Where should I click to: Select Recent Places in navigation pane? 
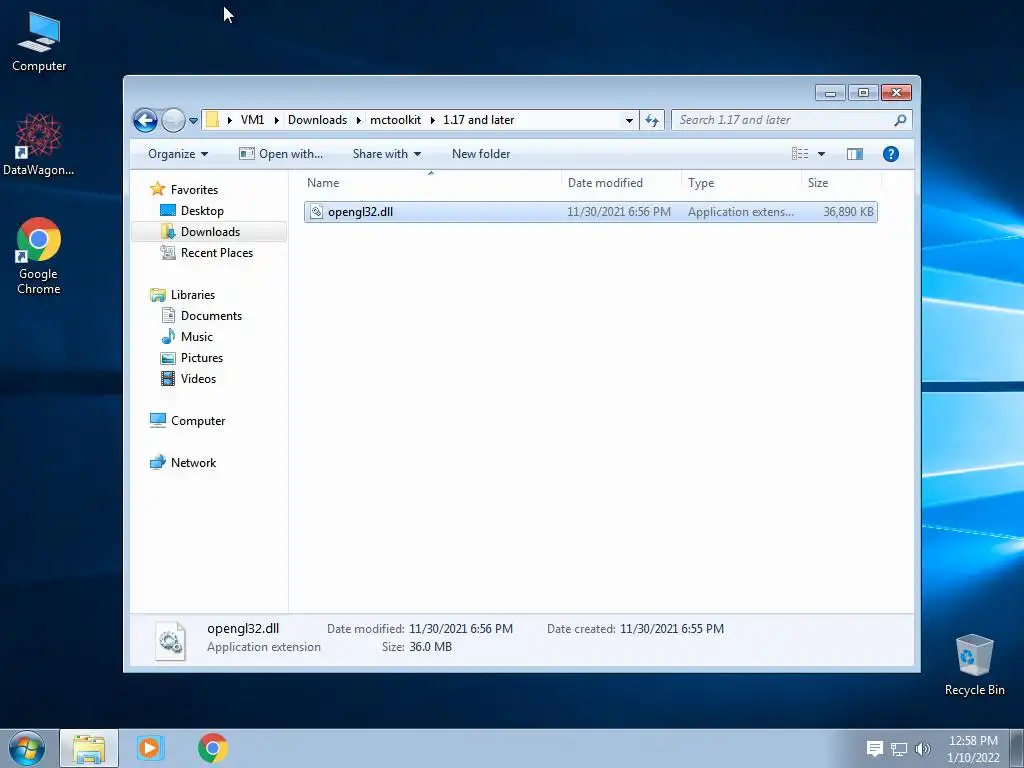point(216,253)
